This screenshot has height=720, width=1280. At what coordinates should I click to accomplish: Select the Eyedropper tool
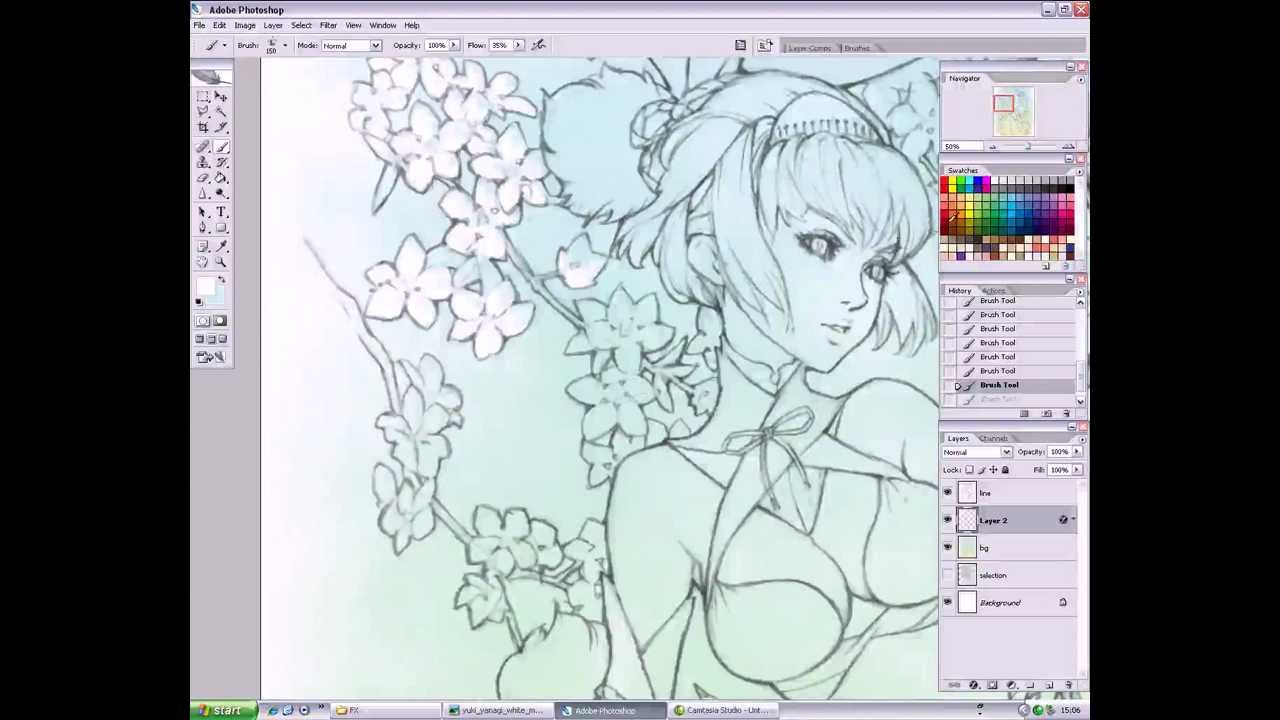coord(221,246)
